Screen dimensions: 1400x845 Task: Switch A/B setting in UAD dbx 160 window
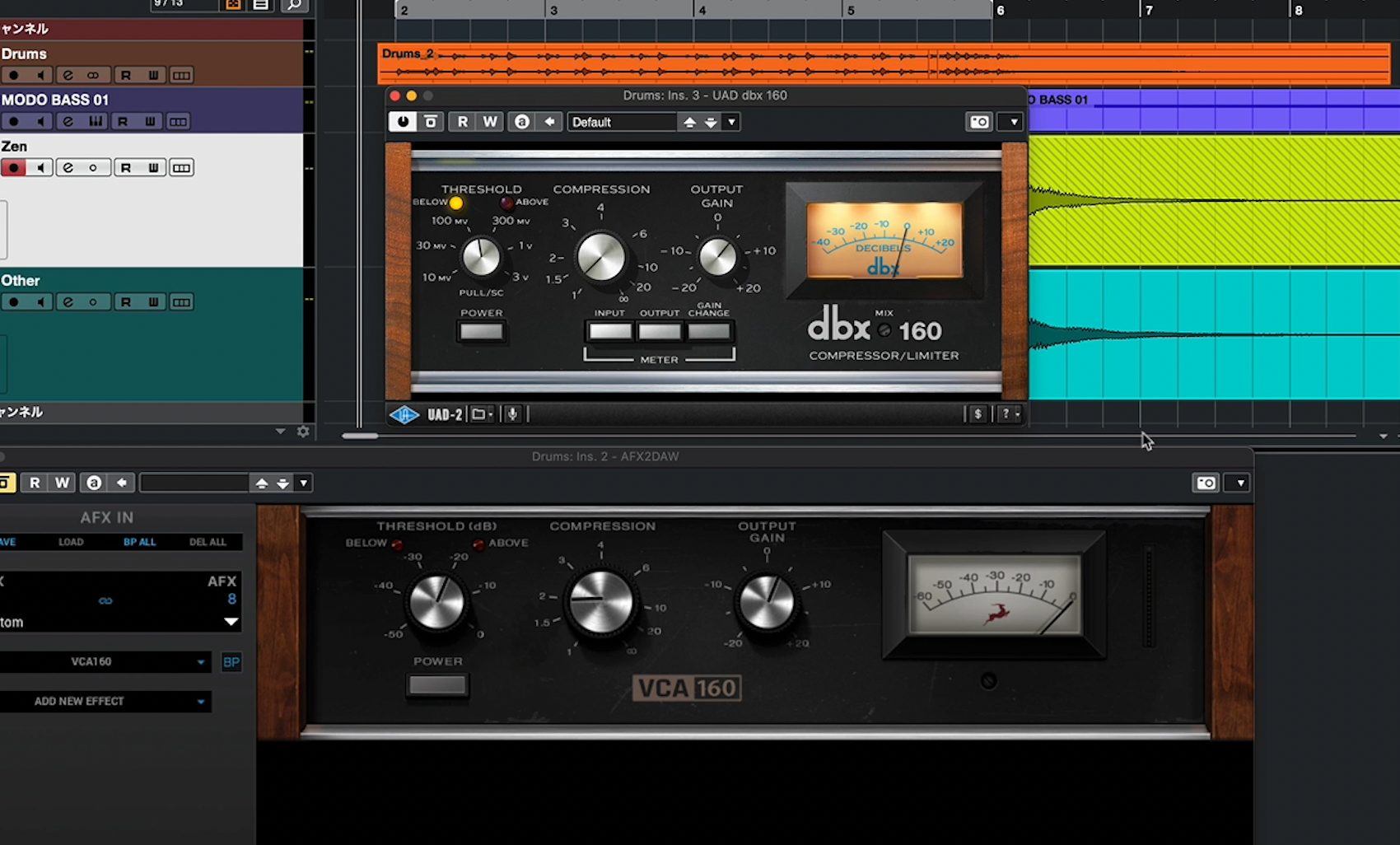[x=521, y=122]
